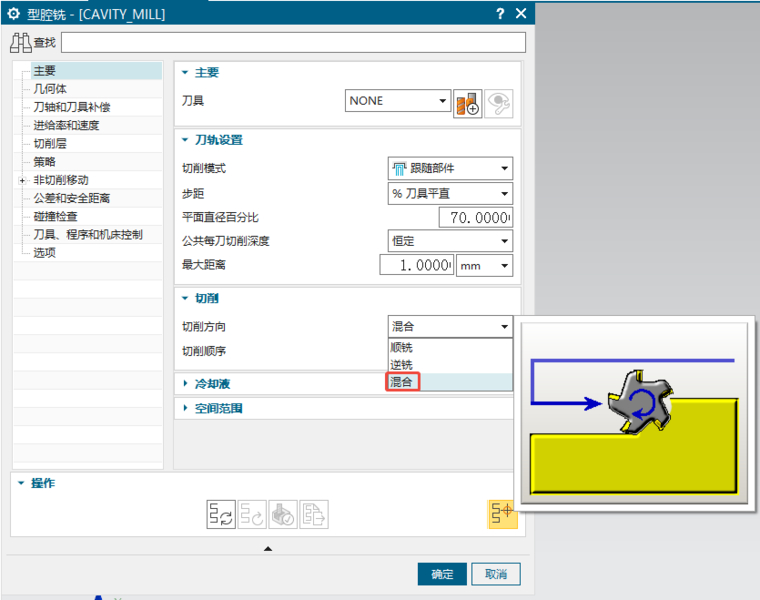
Task: Close the CAVITY_MILL dialog
Action: click(x=521, y=13)
